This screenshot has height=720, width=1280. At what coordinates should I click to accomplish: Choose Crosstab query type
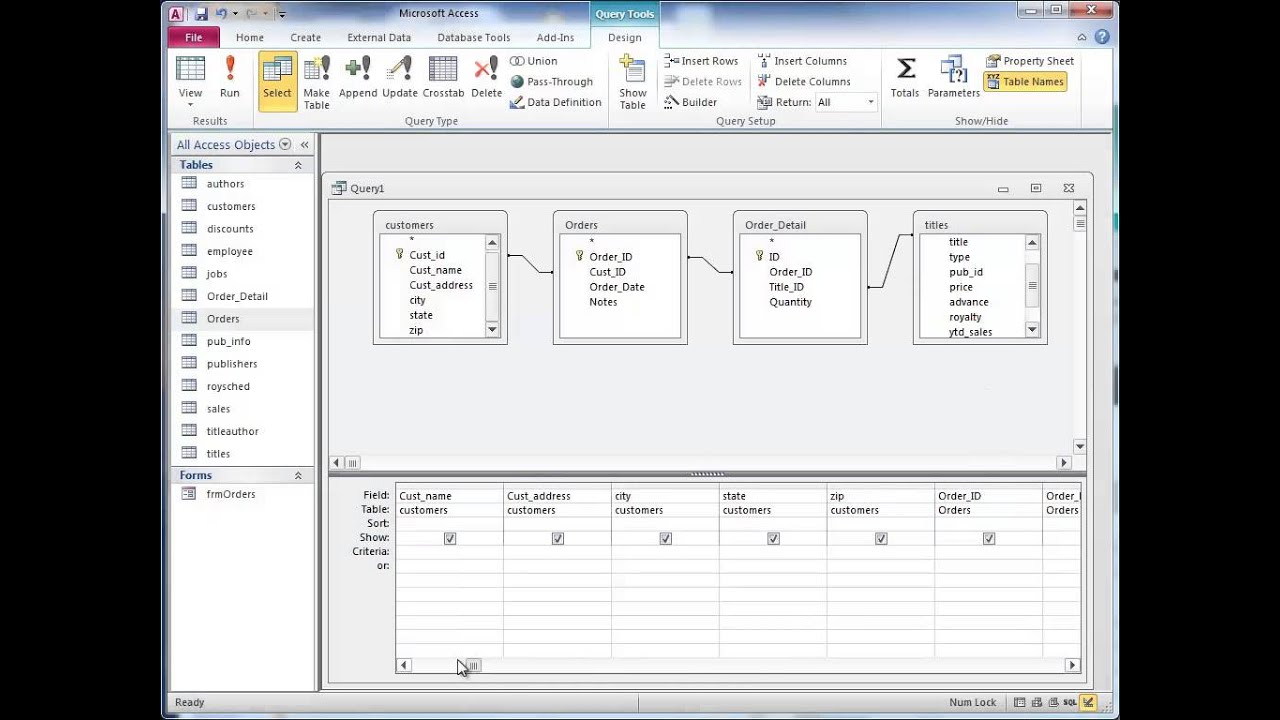pos(443,77)
